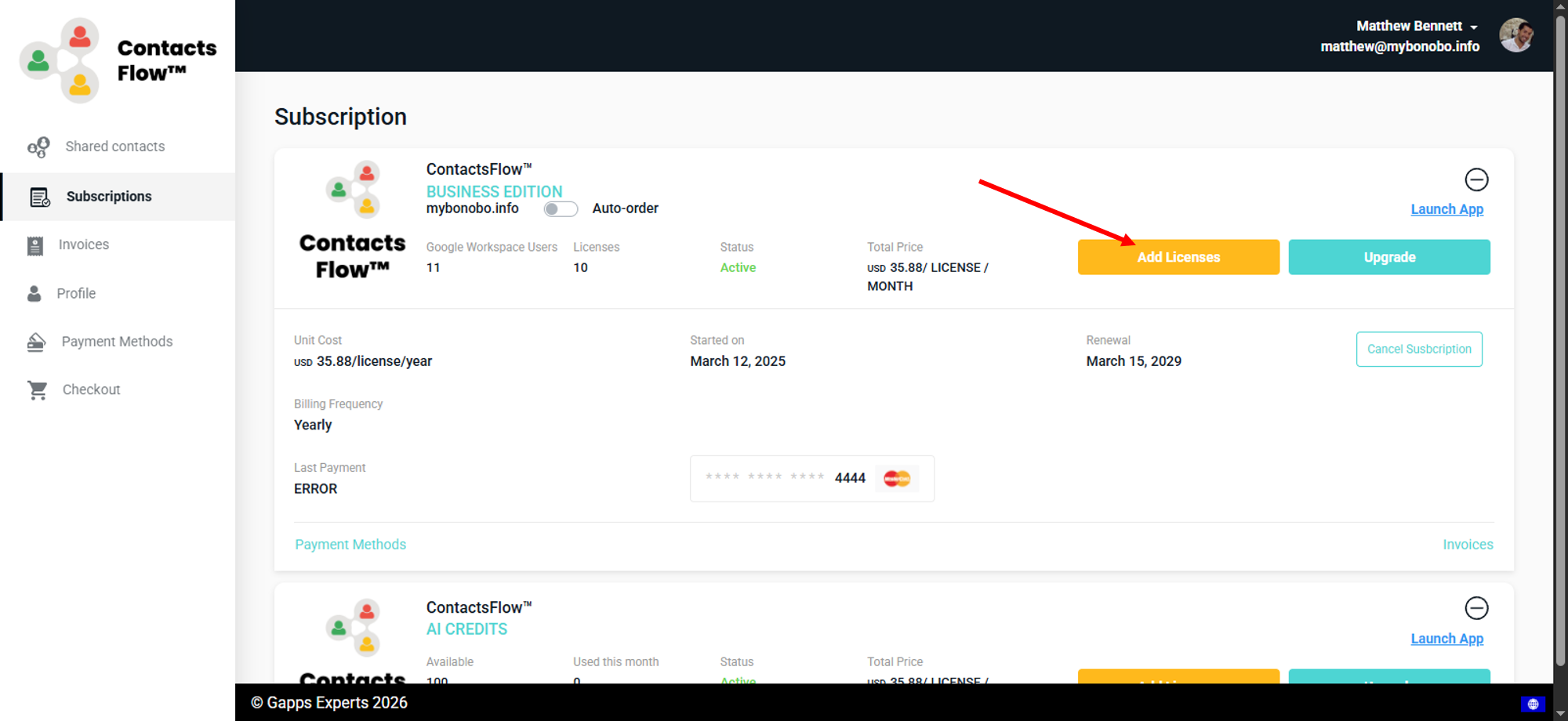Collapse the AI Credits subscription card
The height and width of the screenshot is (721, 1568).
(x=1476, y=608)
